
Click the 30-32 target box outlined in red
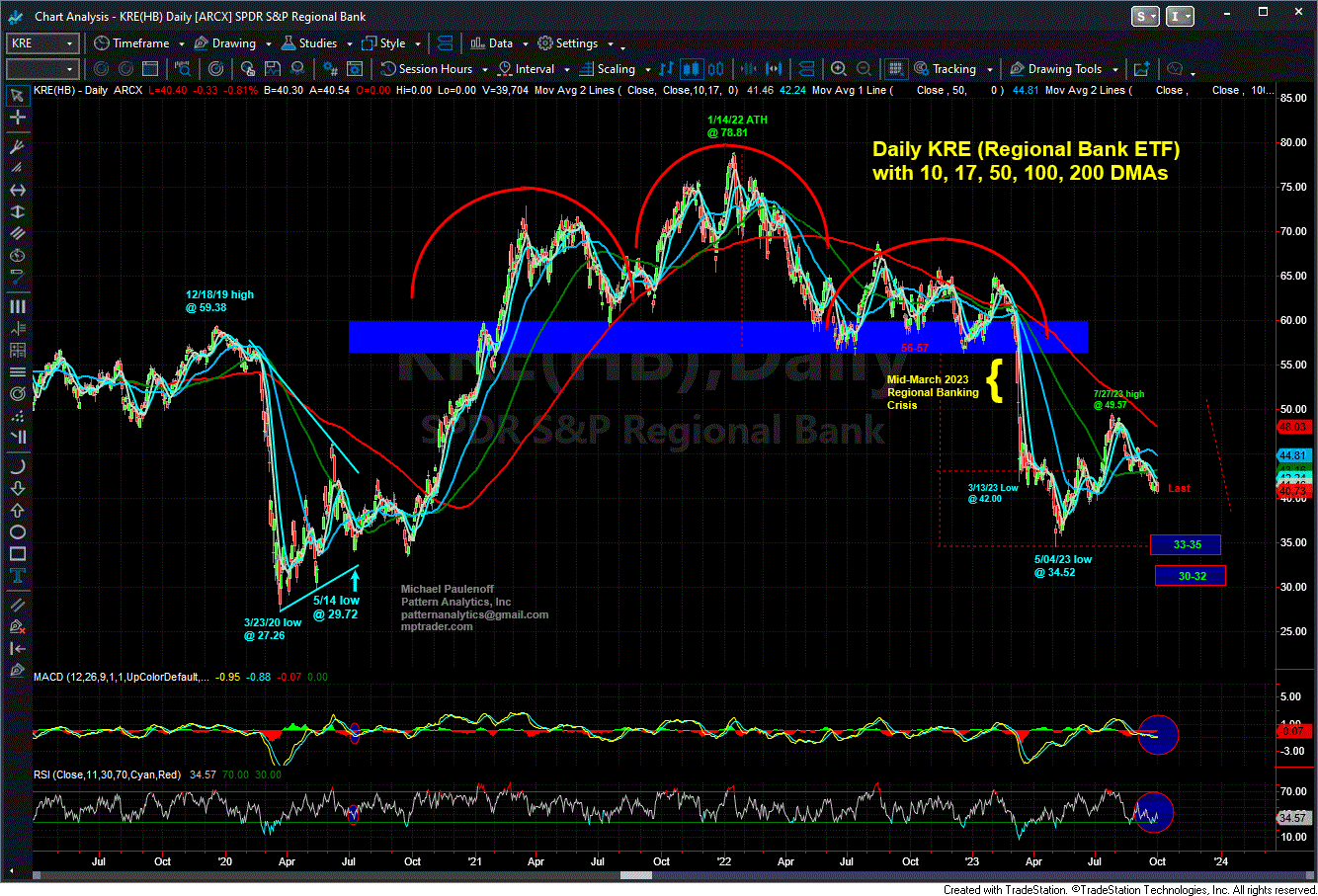coord(1191,576)
